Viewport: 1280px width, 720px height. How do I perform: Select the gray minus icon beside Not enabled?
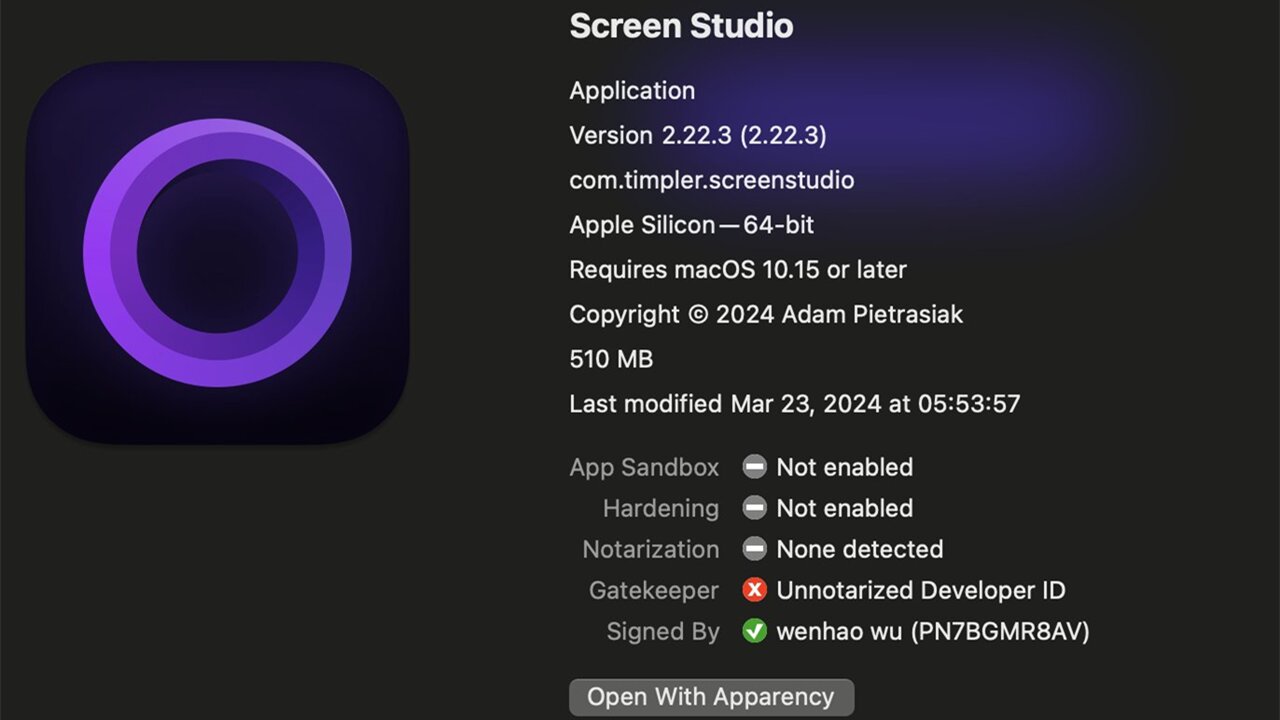(x=755, y=467)
